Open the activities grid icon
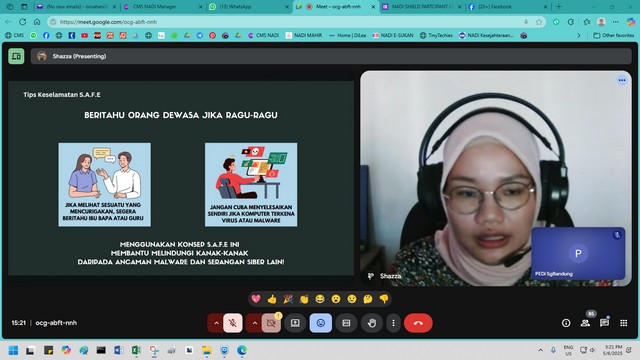 pos(623,323)
